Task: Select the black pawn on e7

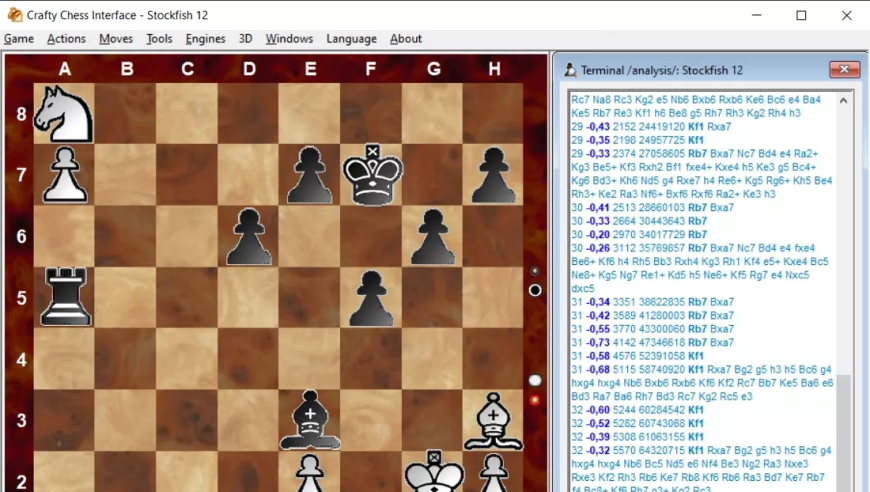Action: 310,175
